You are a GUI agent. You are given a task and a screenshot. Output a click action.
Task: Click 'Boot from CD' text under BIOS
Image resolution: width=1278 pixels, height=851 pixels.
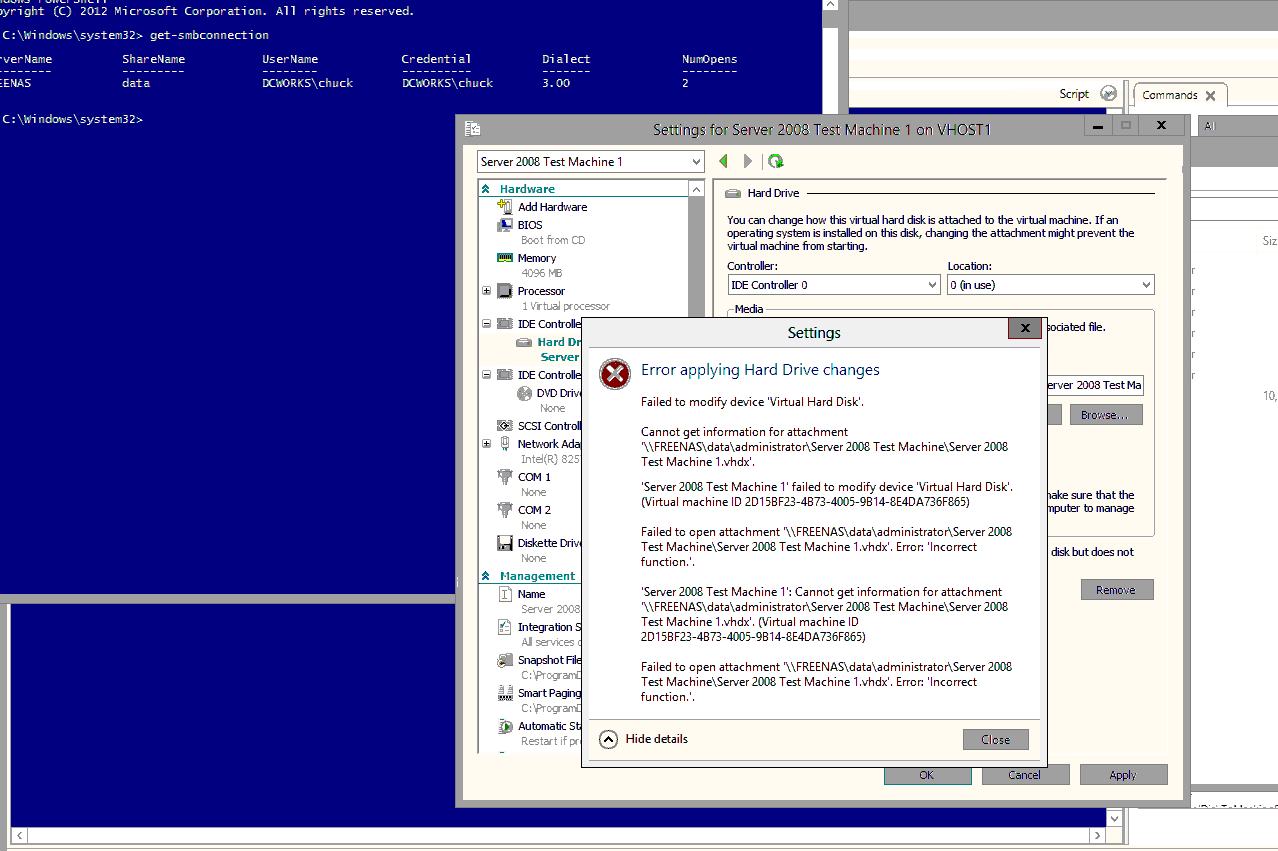pyautogui.click(x=553, y=240)
